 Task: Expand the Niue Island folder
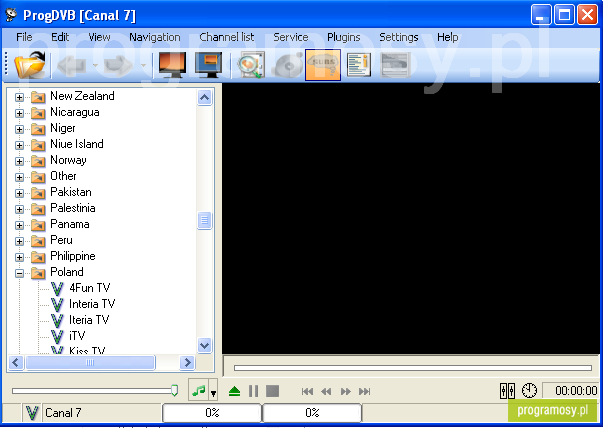[x=19, y=145]
